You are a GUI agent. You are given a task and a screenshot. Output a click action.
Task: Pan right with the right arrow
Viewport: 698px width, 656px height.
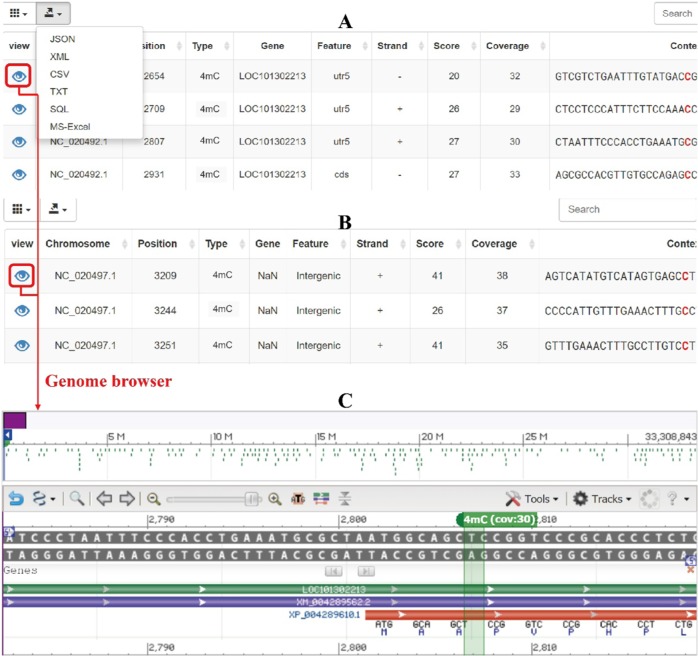127,498
